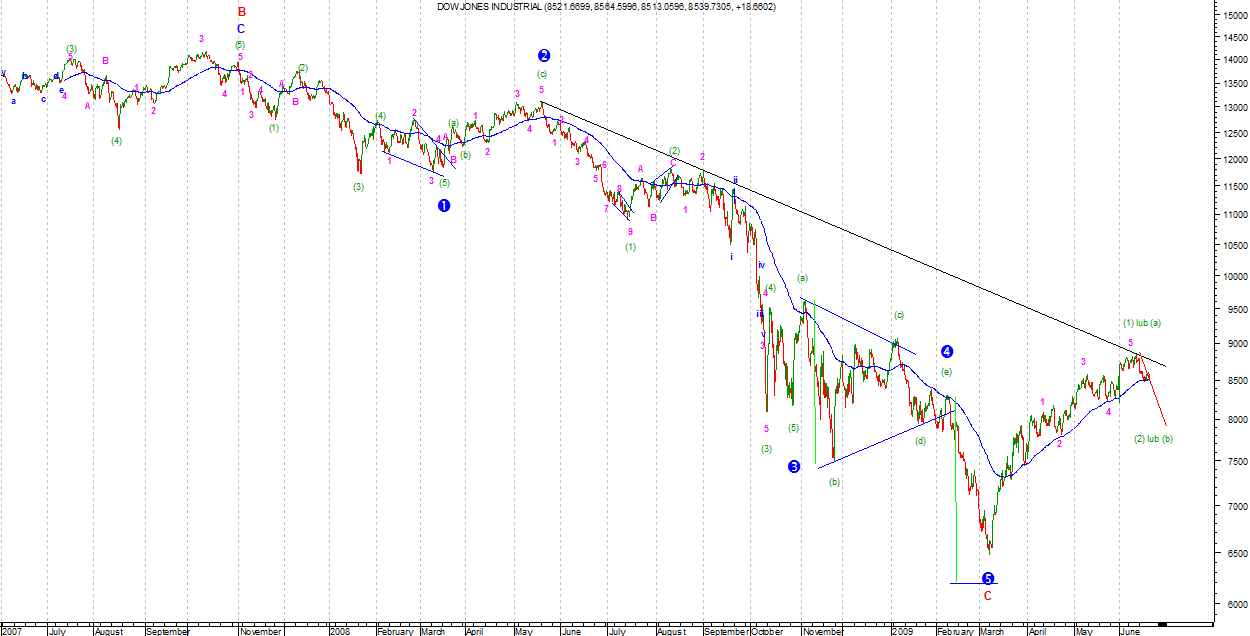Select the blue circled wave 2 marker
This screenshot has height=636, width=1250.
click(543, 56)
